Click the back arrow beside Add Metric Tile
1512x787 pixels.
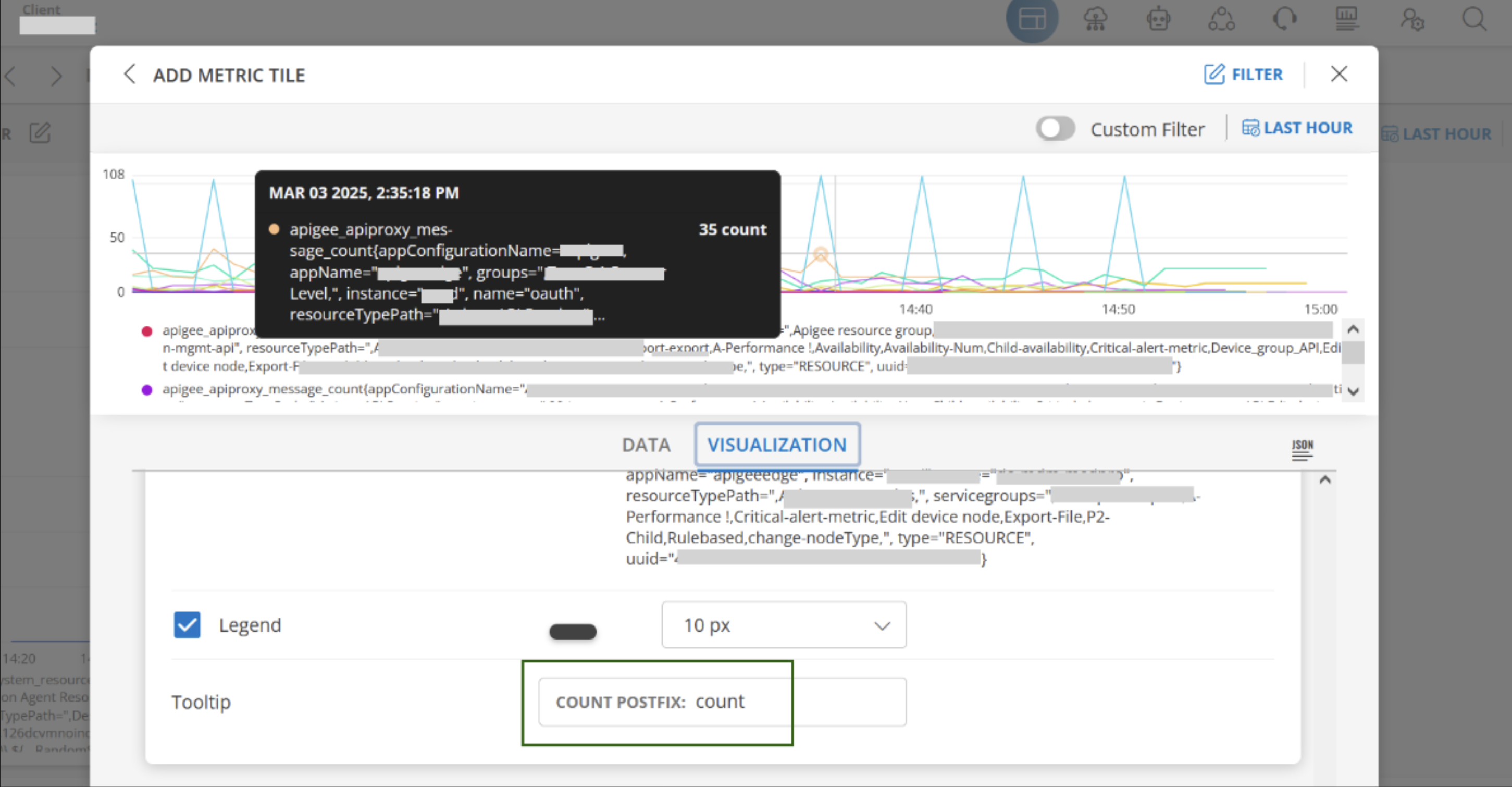coord(130,75)
